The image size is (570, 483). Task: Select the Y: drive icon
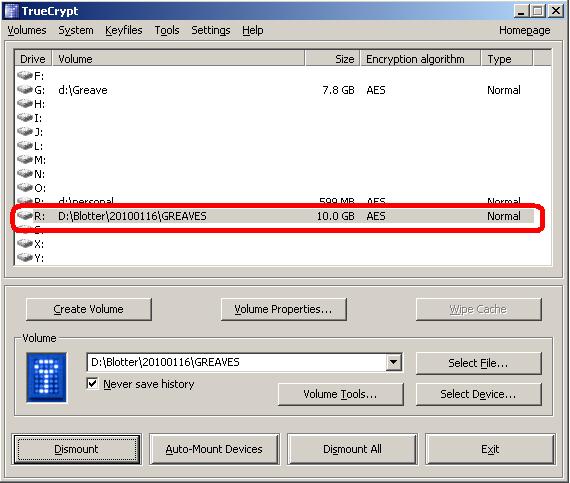pyautogui.click(x=25, y=258)
